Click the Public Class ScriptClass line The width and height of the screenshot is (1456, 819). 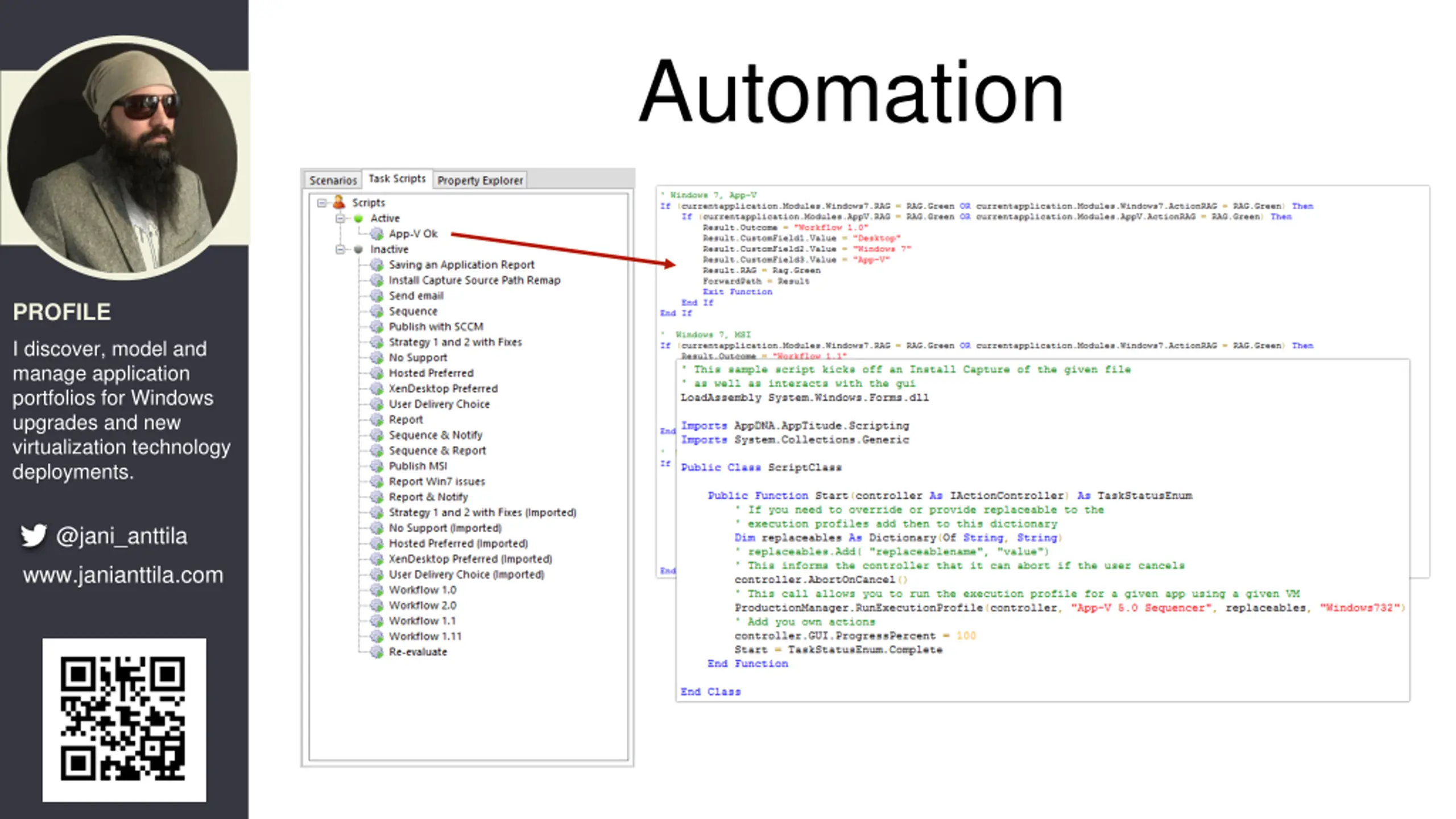[761, 468]
